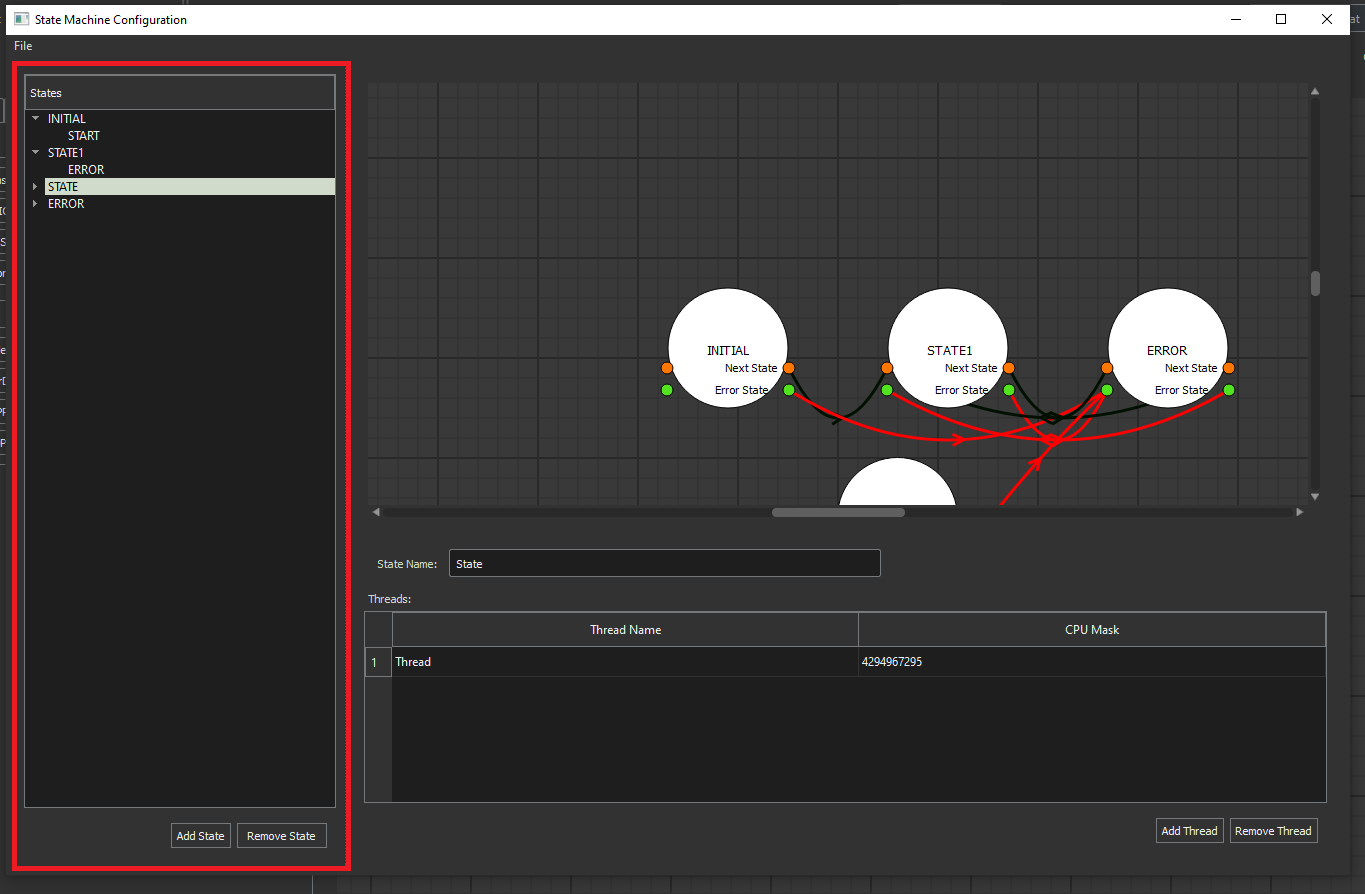Screen dimensions: 1365x894
Task: Expand the top-level ERROR tree item
Action: 36,204
